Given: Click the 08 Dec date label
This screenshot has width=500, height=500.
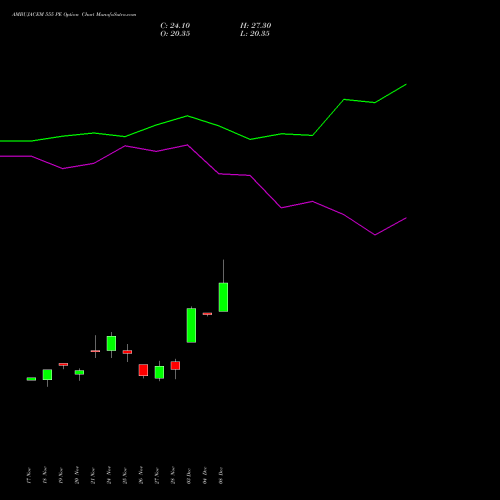Looking at the screenshot, I should click(x=221, y=475).
